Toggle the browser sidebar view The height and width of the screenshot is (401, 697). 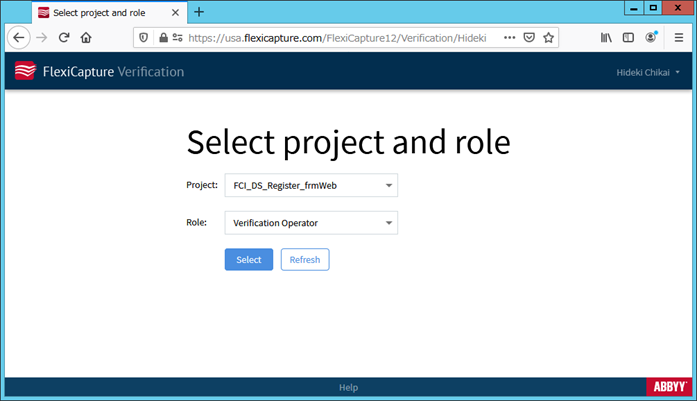[628, 38]
